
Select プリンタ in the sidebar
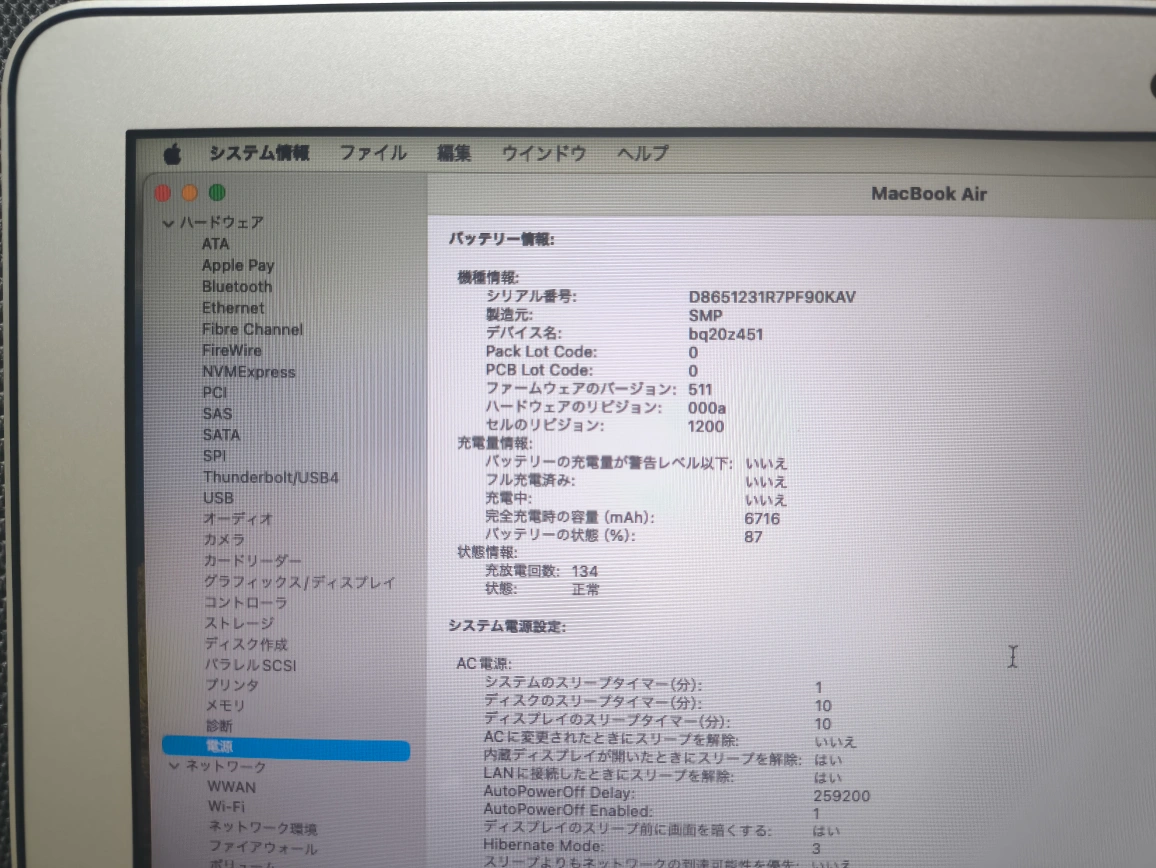pos(232,685)
